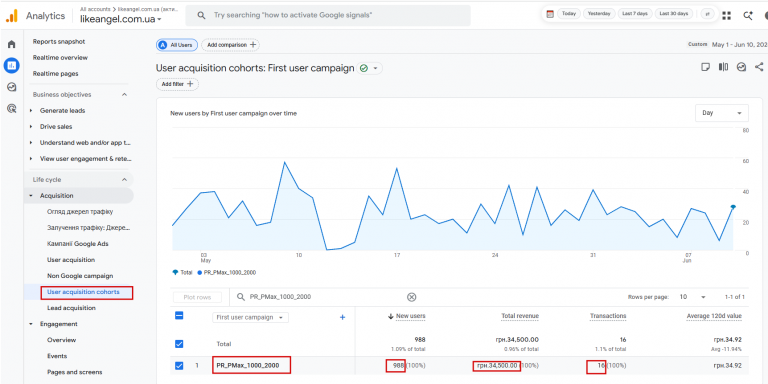Open Realtime pages
This screenshot has height=384, width=768.
[55, 74]
